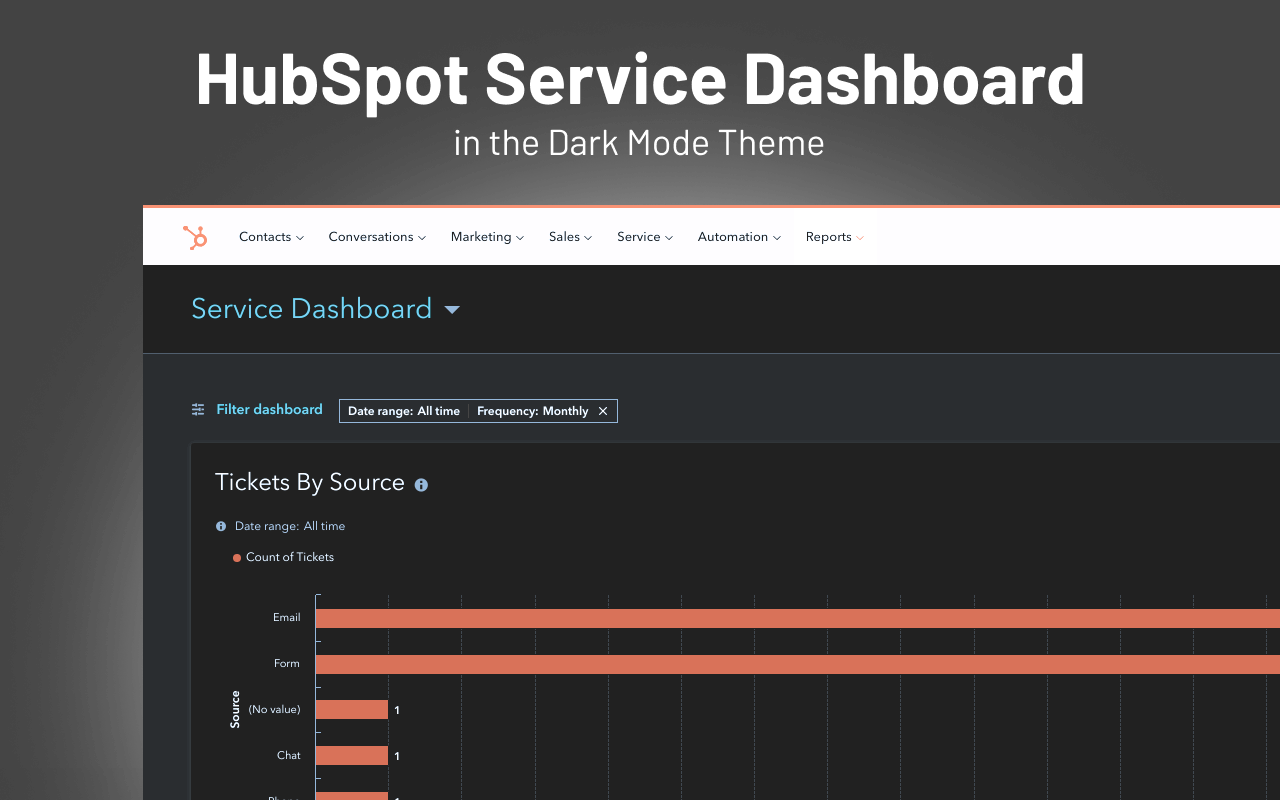This screenshot has height=800, width=1280.
Task: Click the Tickets By Source report title
Action: pyautogui.click(x=307, y=482)
